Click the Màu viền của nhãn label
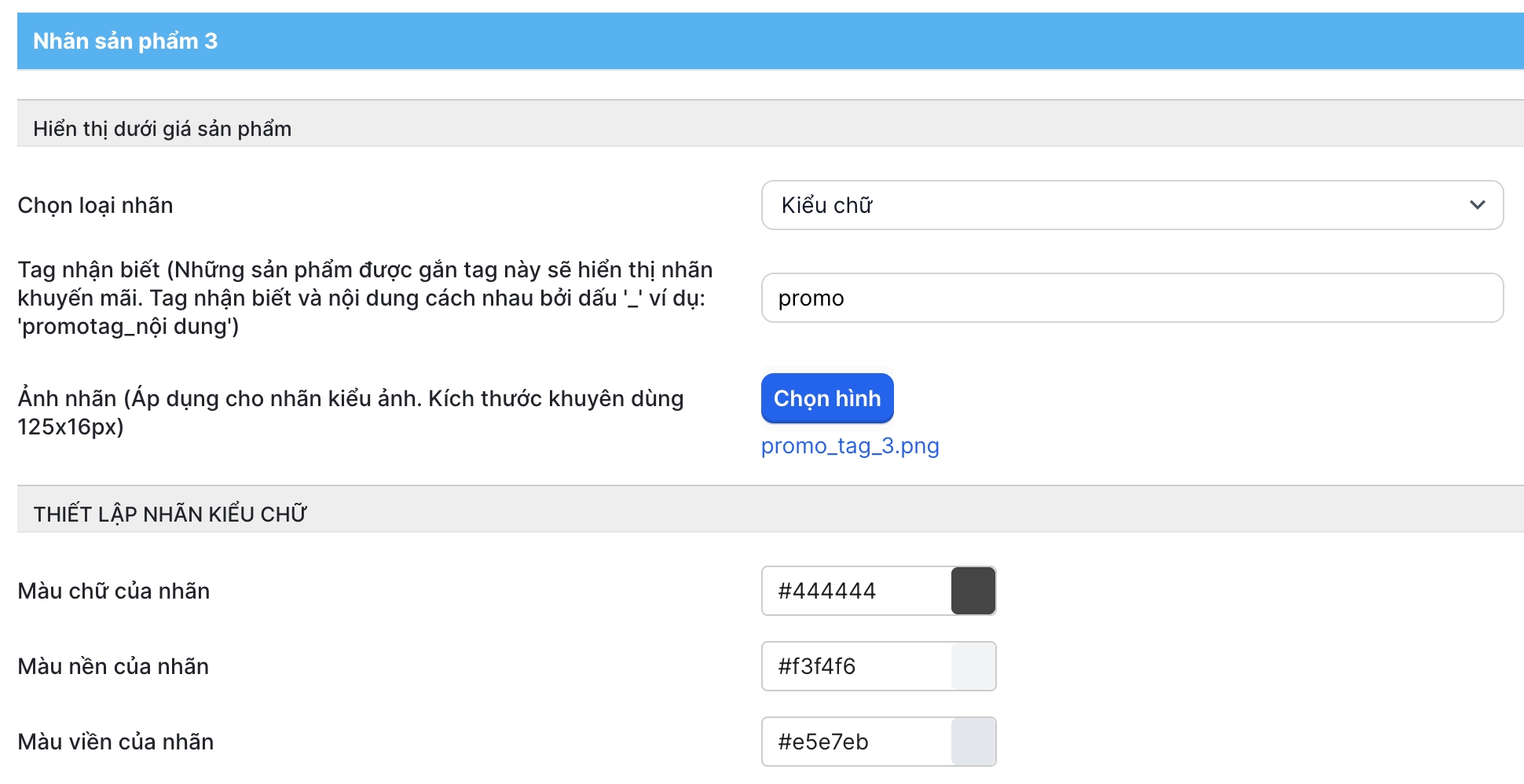The image size is (1524, 784). (115, 742)
